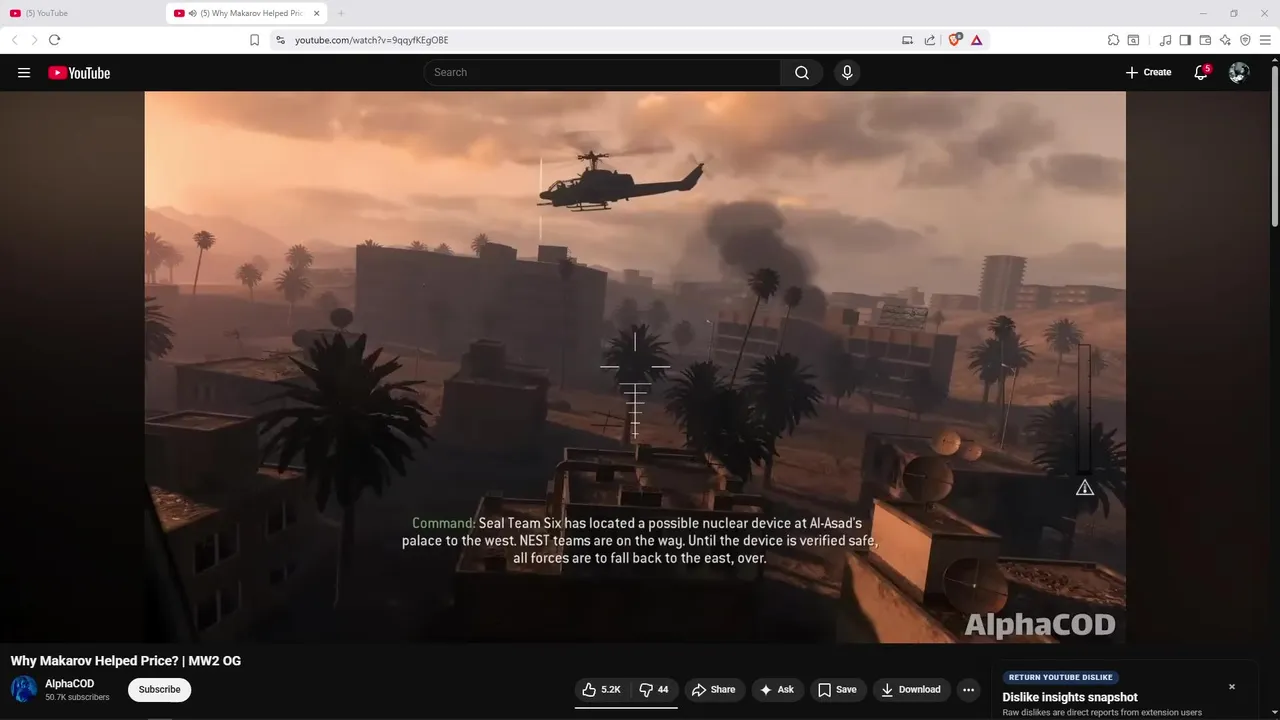Start voice search with the microphone icon
1280x720 pixels.
[847, 72]
